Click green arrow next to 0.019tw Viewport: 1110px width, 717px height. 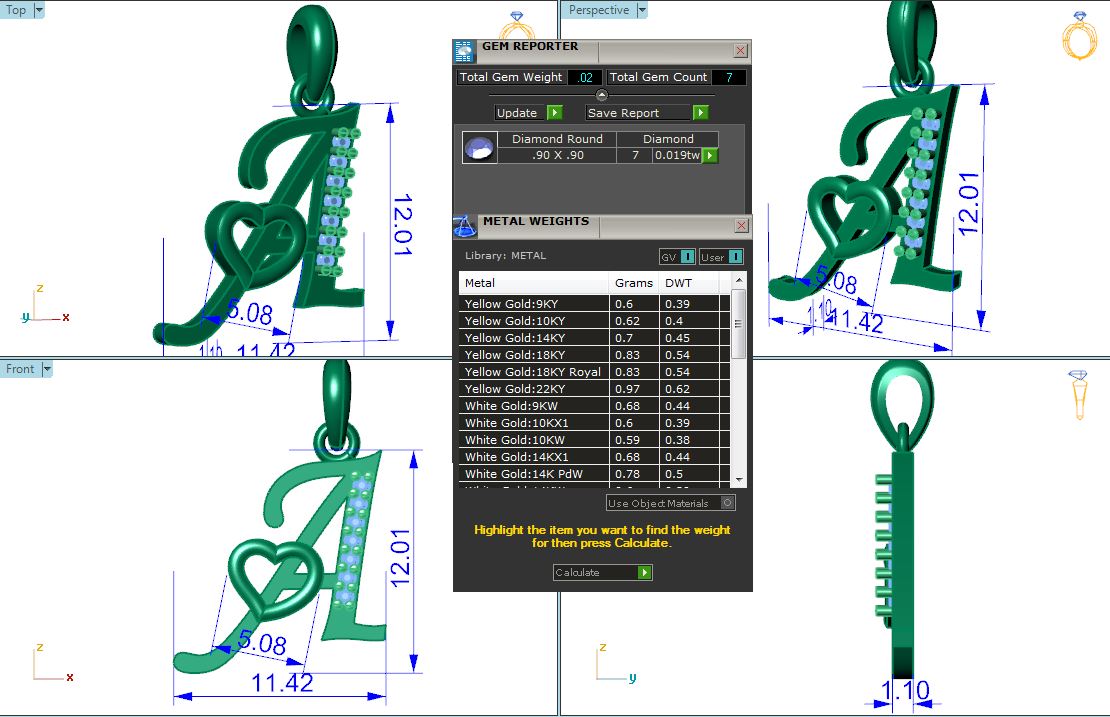710,156
